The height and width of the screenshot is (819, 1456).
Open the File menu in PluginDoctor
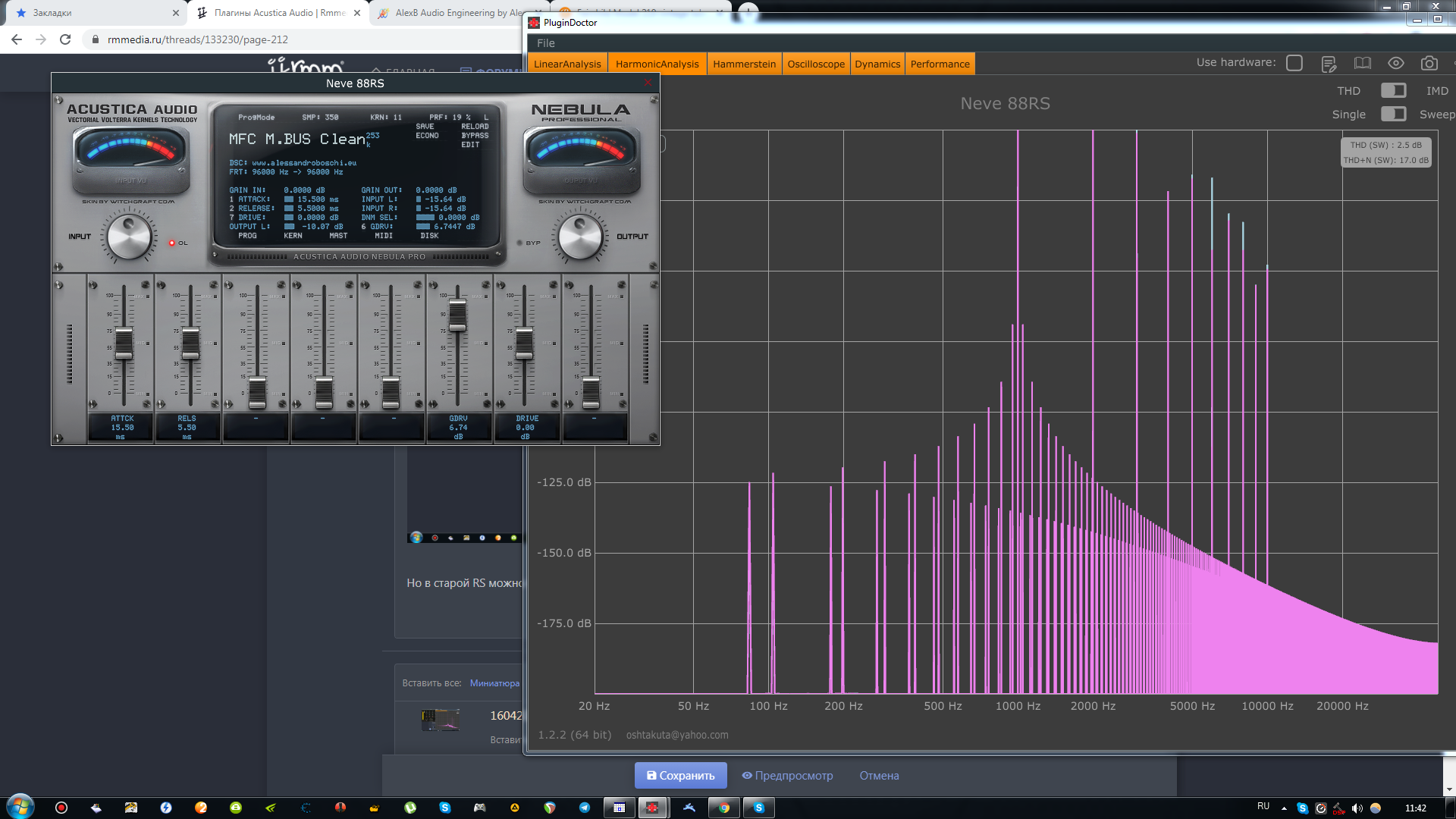click(x=545, y=43)
